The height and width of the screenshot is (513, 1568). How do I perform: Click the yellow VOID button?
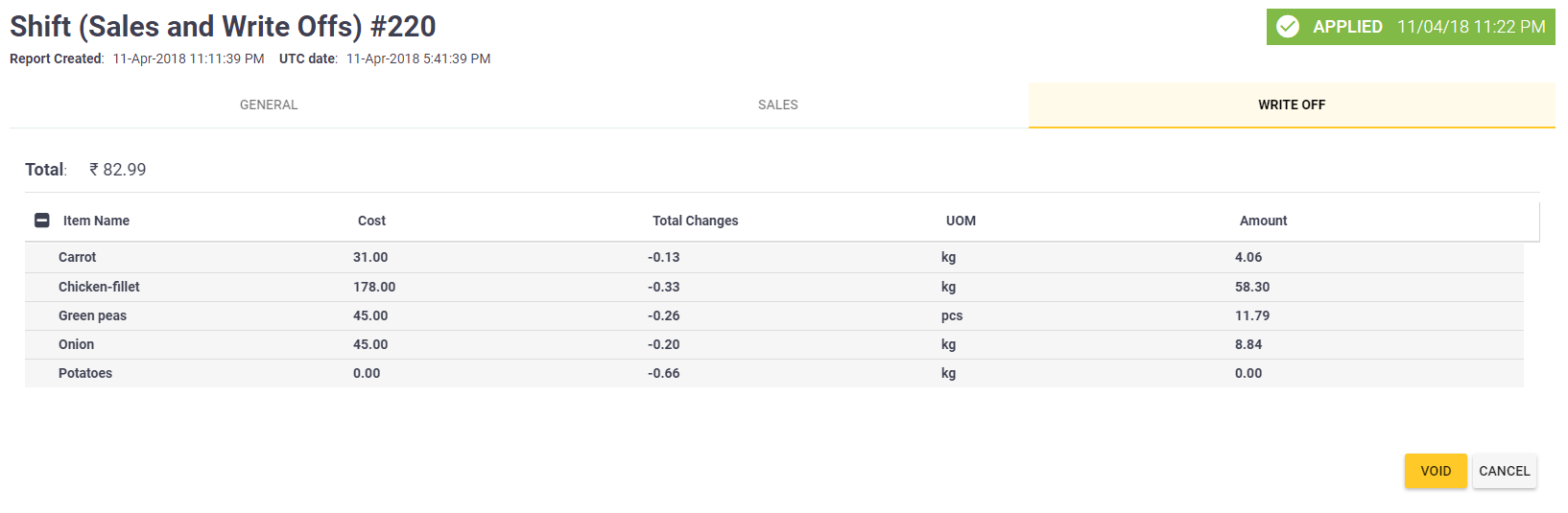(x=1436, y=471)
